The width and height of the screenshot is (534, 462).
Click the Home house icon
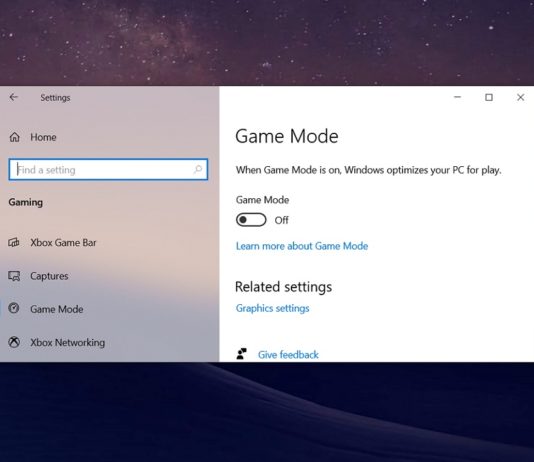[x=14, y=137]
